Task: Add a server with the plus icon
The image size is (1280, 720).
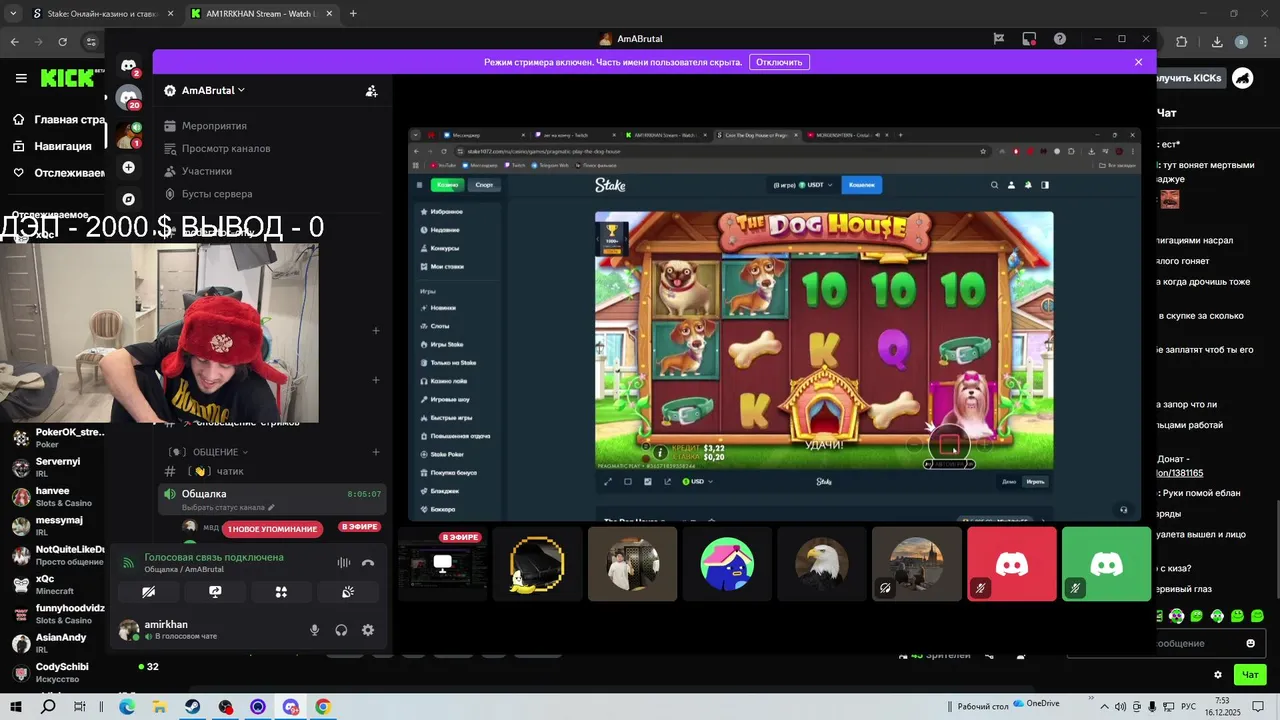Action: (x=128, y=168)
